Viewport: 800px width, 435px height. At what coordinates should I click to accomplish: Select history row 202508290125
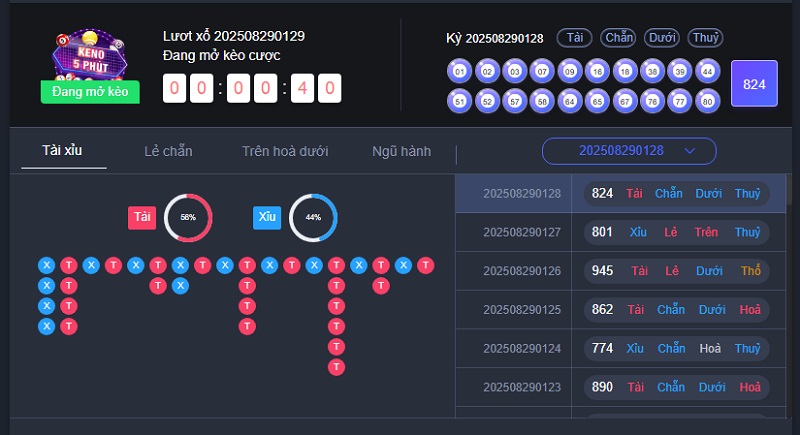pyautogui.click(x=620, y=310)
